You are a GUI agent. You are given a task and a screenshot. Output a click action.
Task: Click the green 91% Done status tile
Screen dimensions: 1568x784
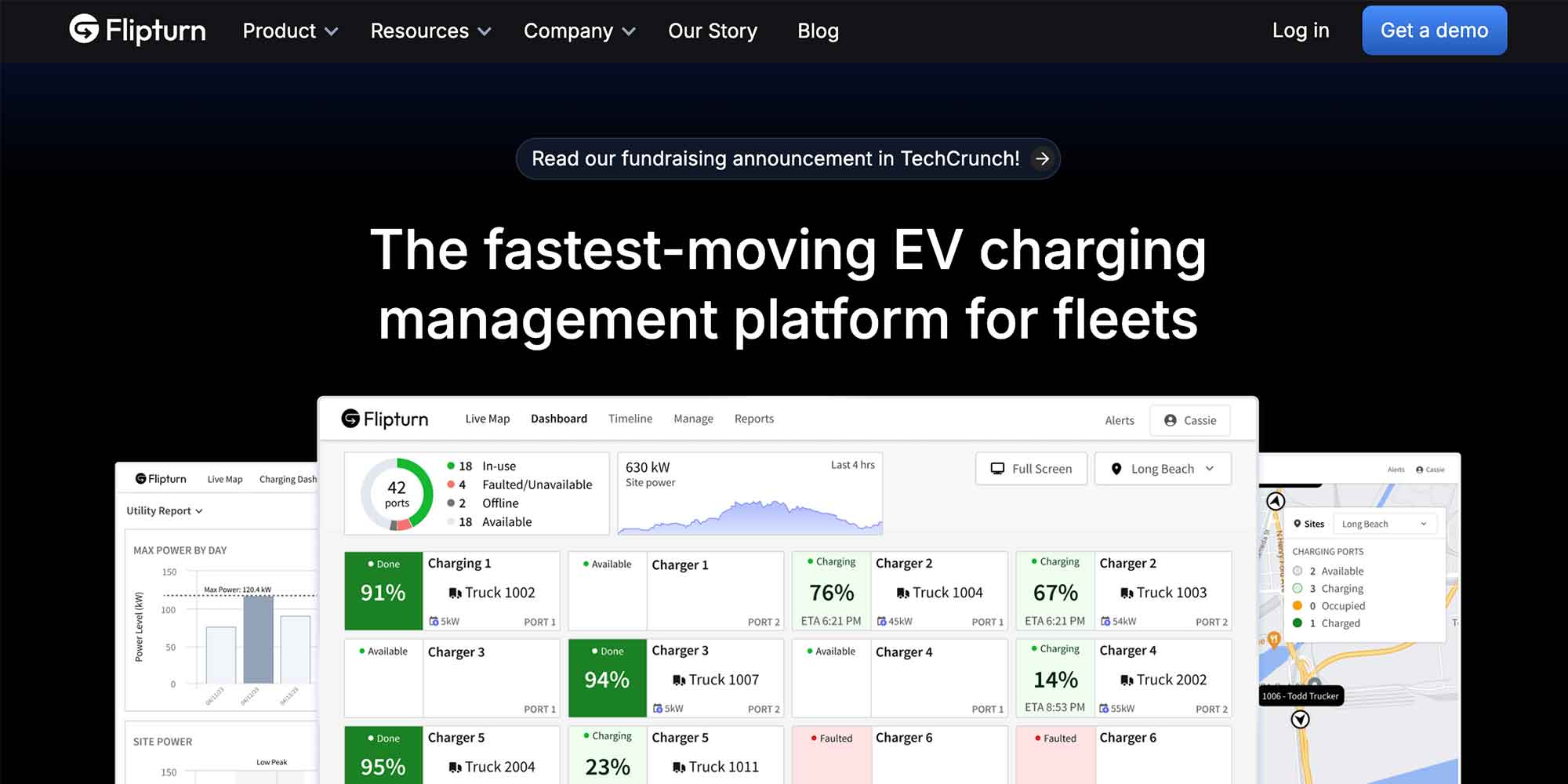point(383,591)
